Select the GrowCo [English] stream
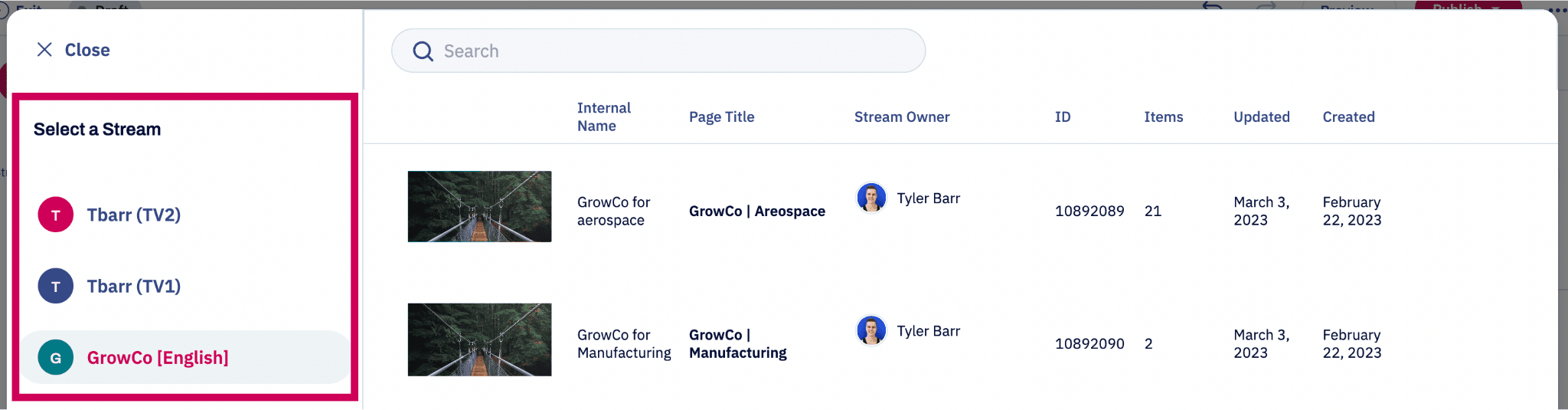 185,357
